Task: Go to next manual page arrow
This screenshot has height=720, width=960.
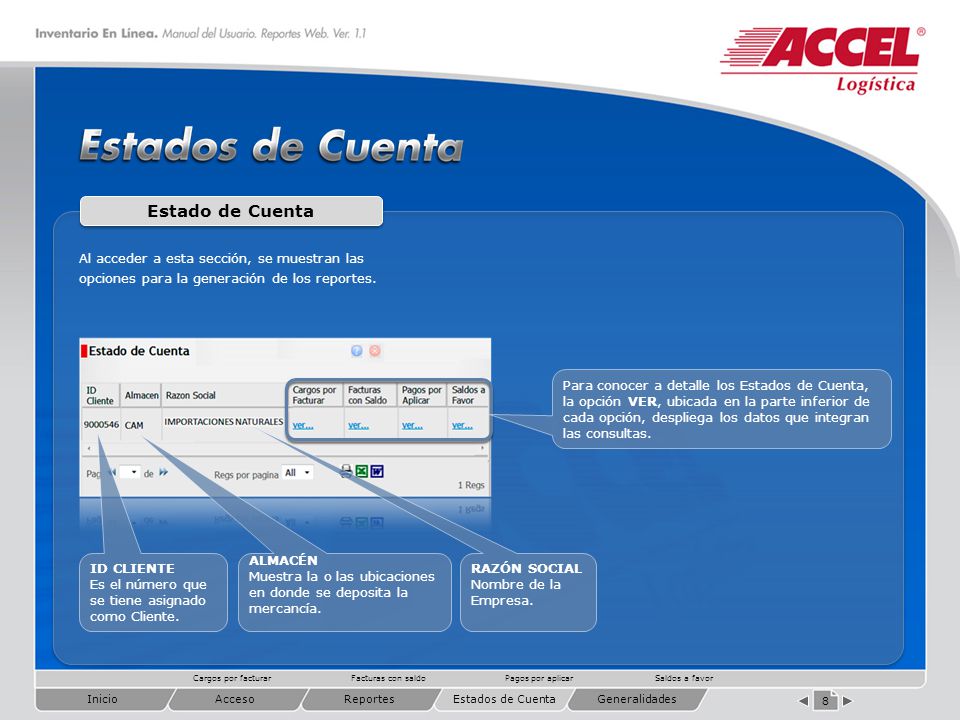Action: click(847, 700)
